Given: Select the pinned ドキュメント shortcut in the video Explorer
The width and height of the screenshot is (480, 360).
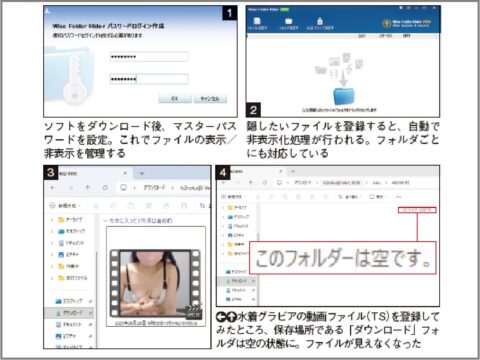Looking at the screenshot, I should [69, 324].
